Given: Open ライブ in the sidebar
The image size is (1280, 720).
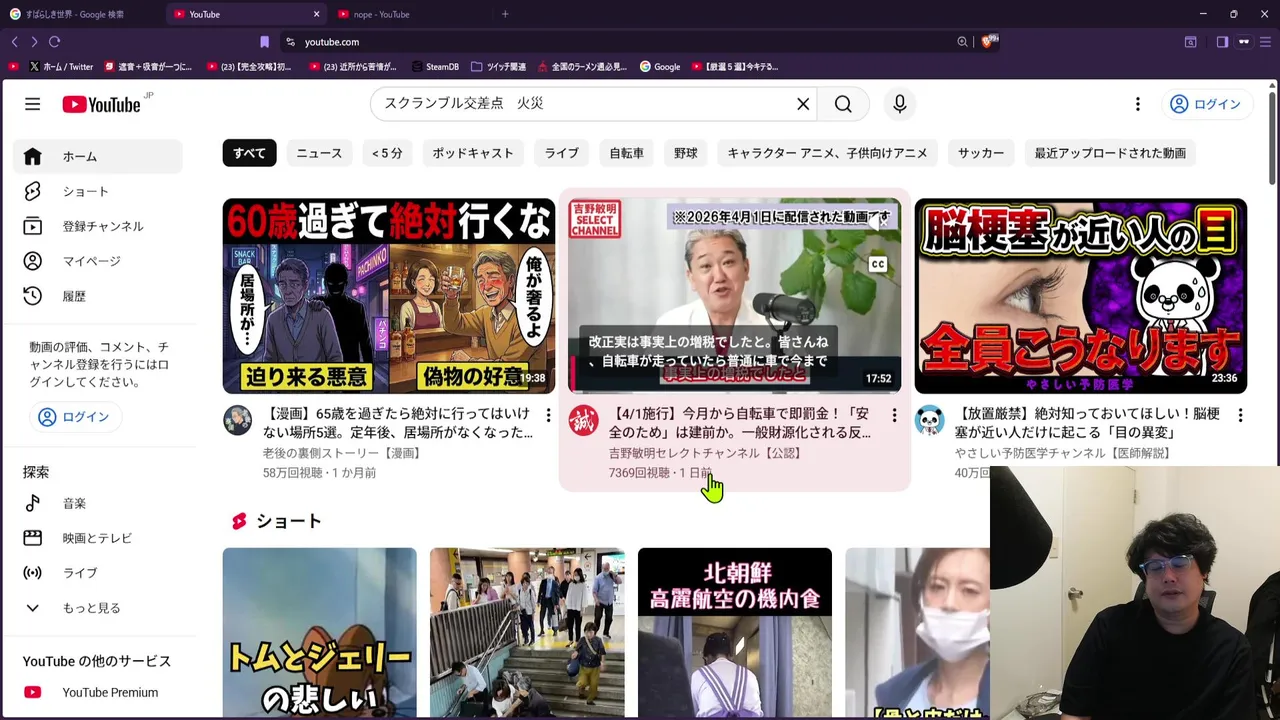Looking at the screenshot, I should point(98,573).
